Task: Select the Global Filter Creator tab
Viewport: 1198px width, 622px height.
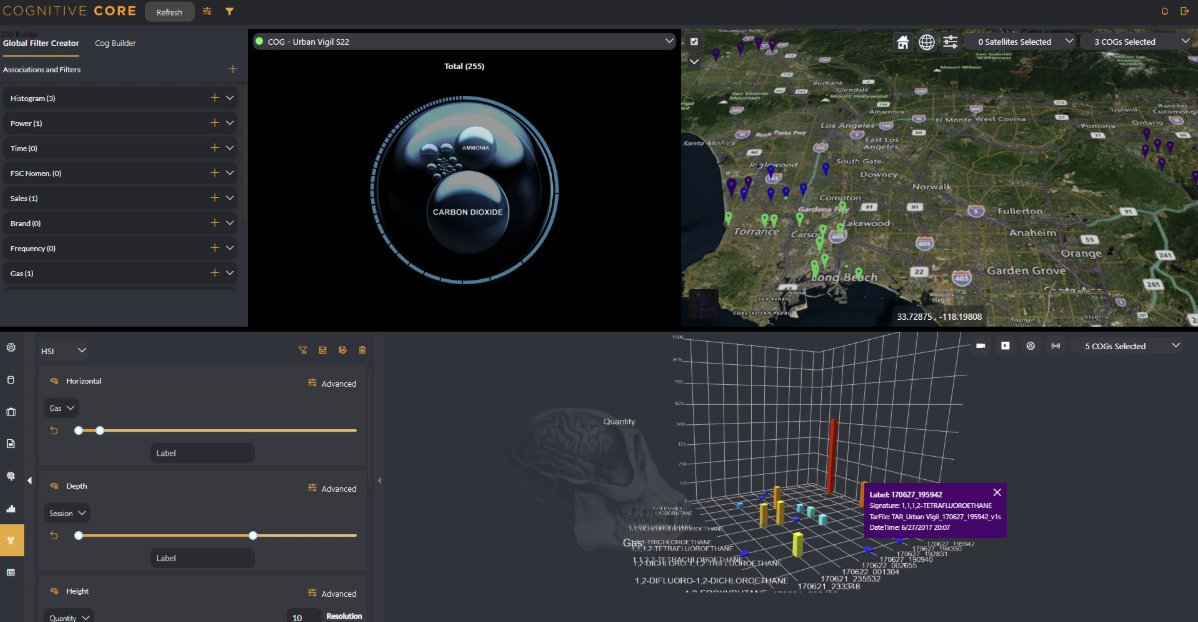Action: (x=40, y=43)
